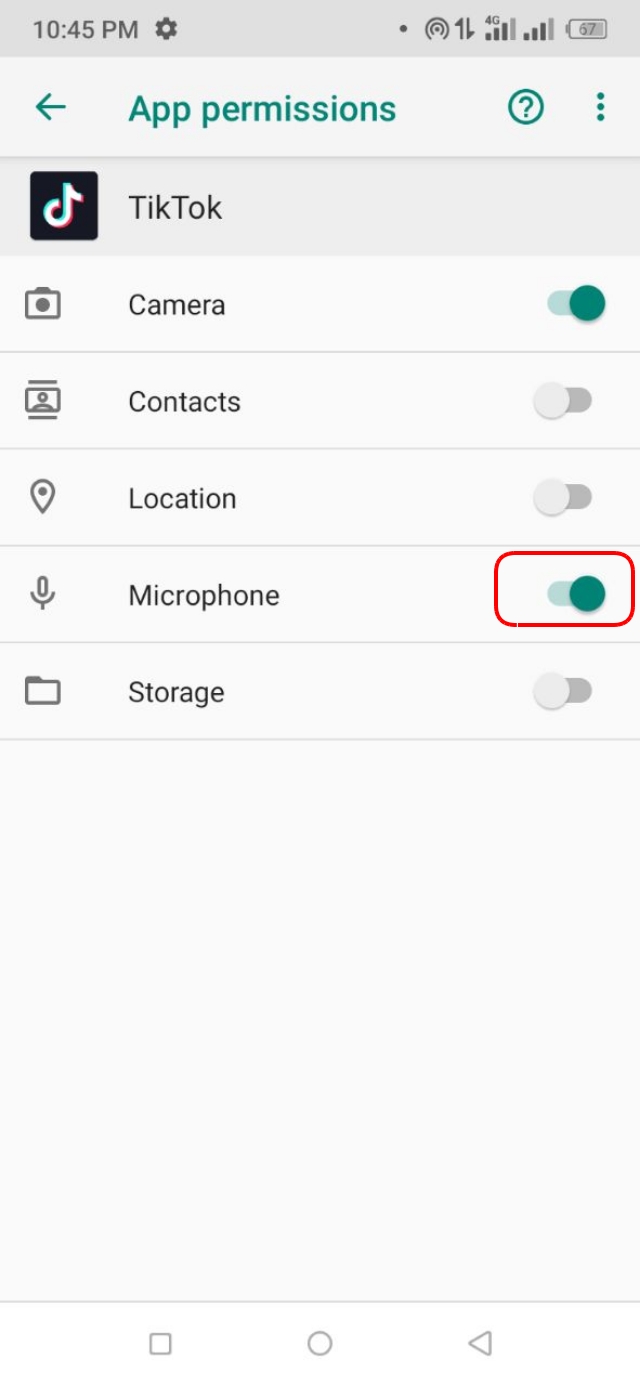Click the Contacts permission icon

pyautogui.click(x=44, y=400)
